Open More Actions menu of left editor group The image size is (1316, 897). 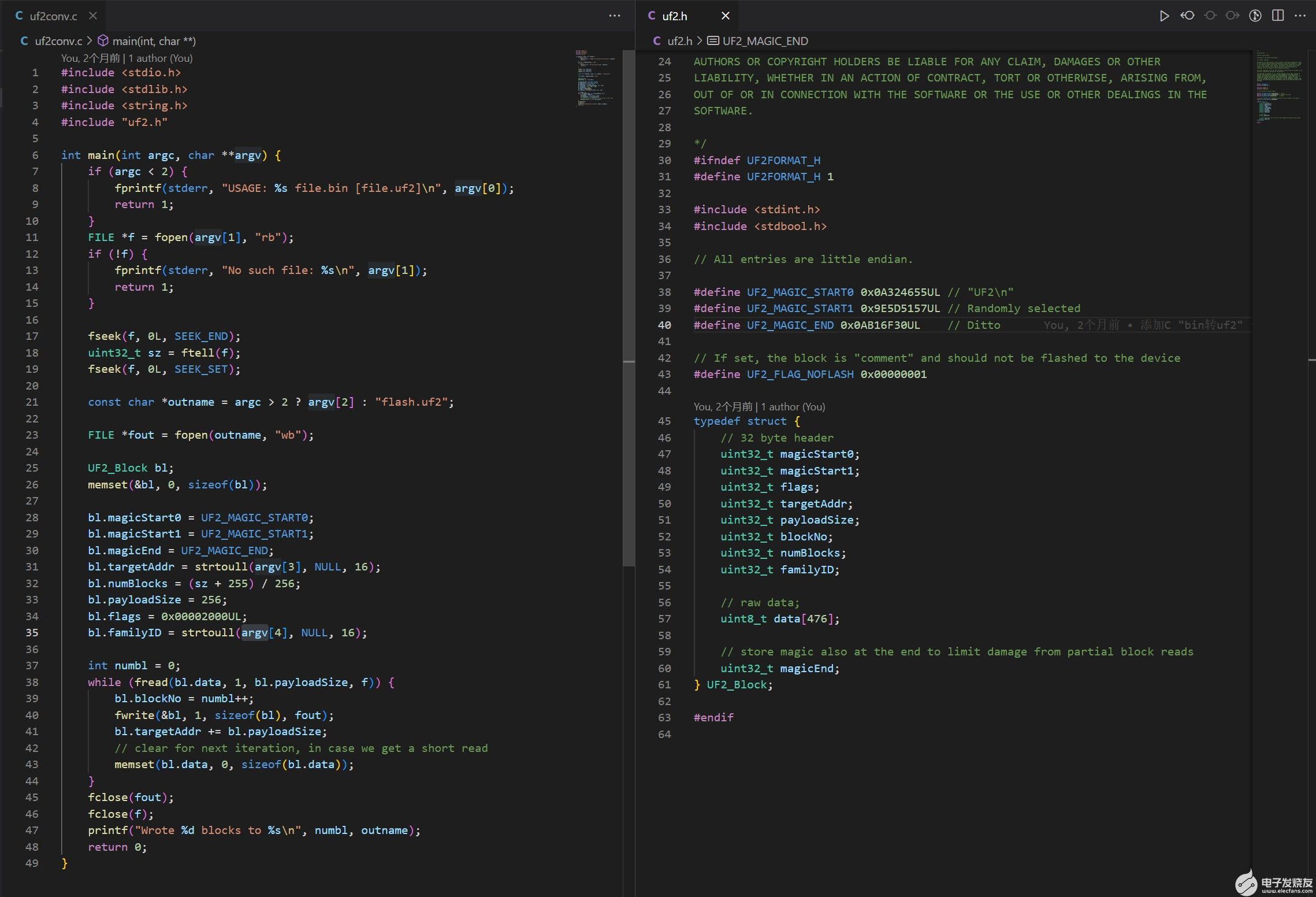tap(615, 16)
